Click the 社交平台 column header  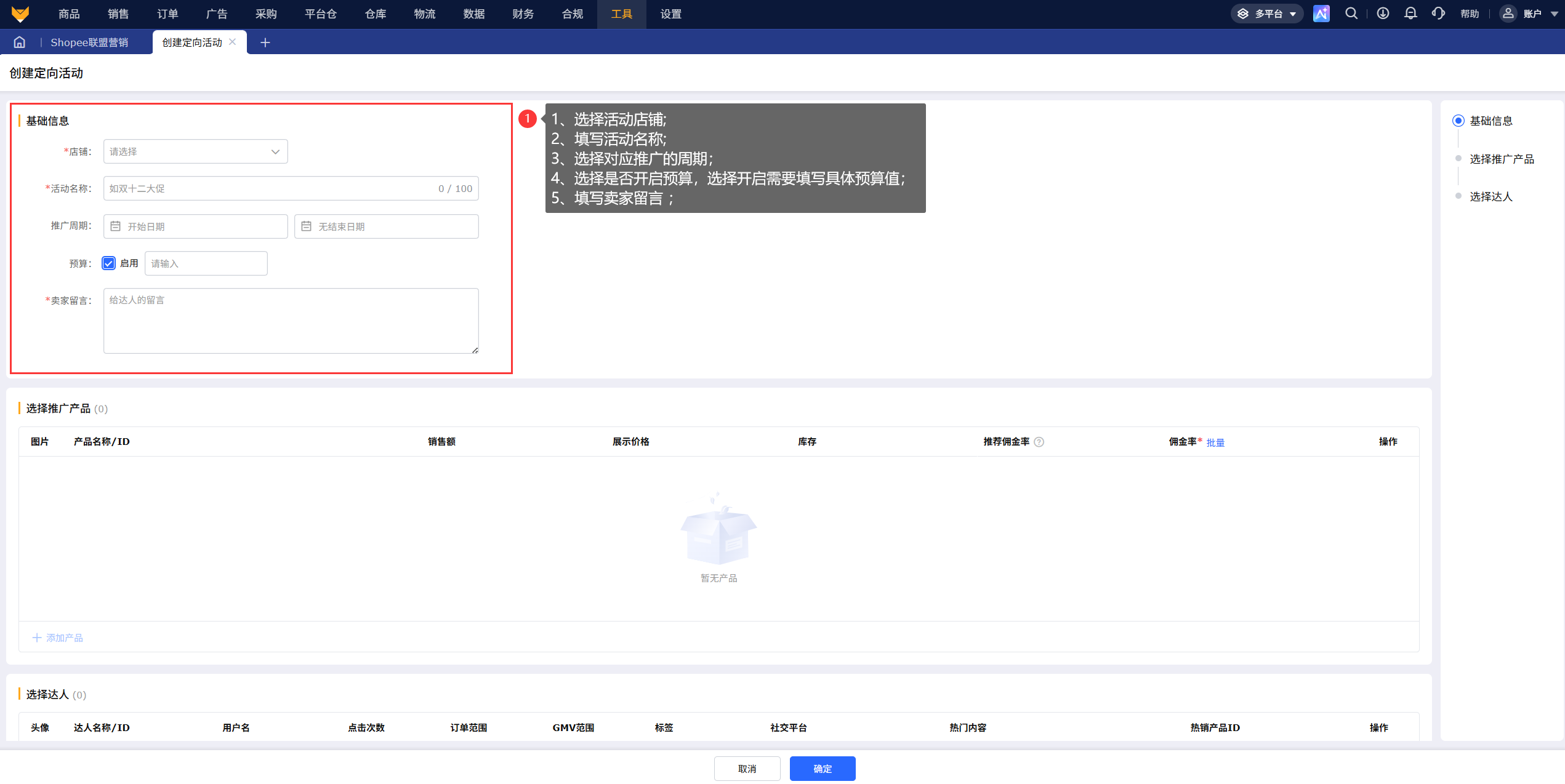pyautogui.click(x=788, y=727)
